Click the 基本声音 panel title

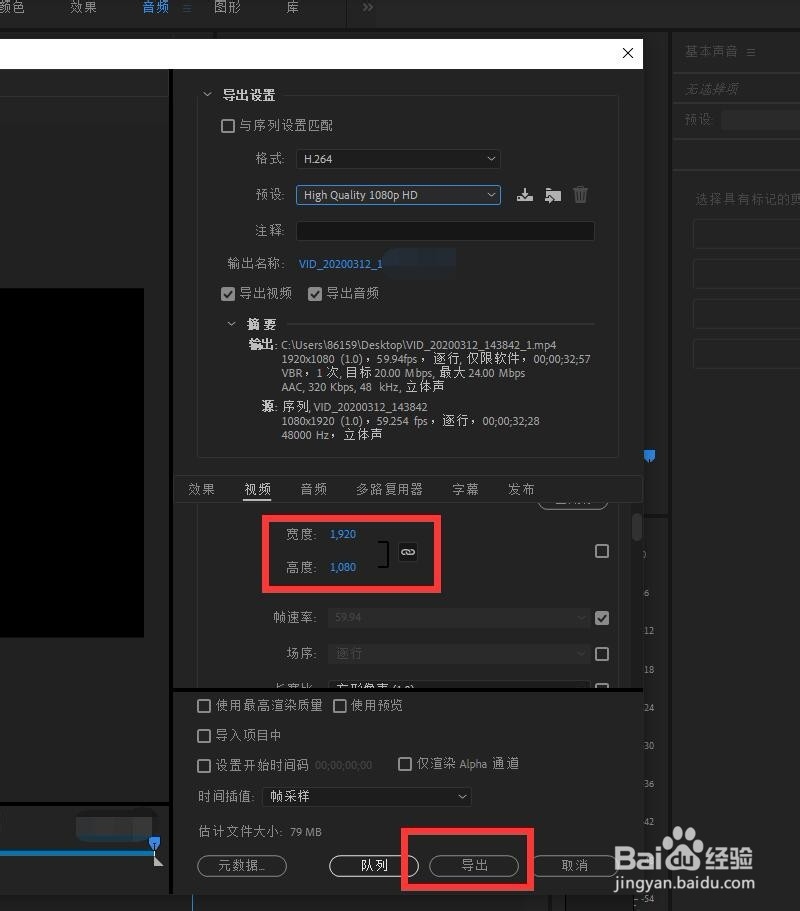point(711,52)
